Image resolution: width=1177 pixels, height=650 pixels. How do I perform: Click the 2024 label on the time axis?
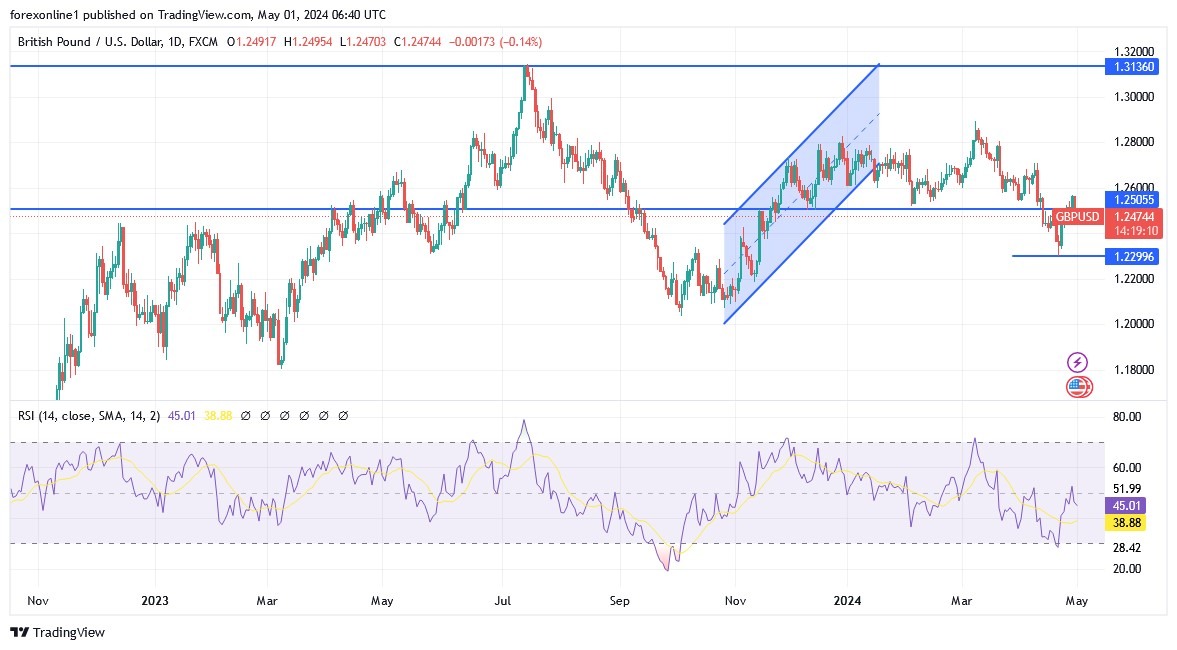[847, 601]
